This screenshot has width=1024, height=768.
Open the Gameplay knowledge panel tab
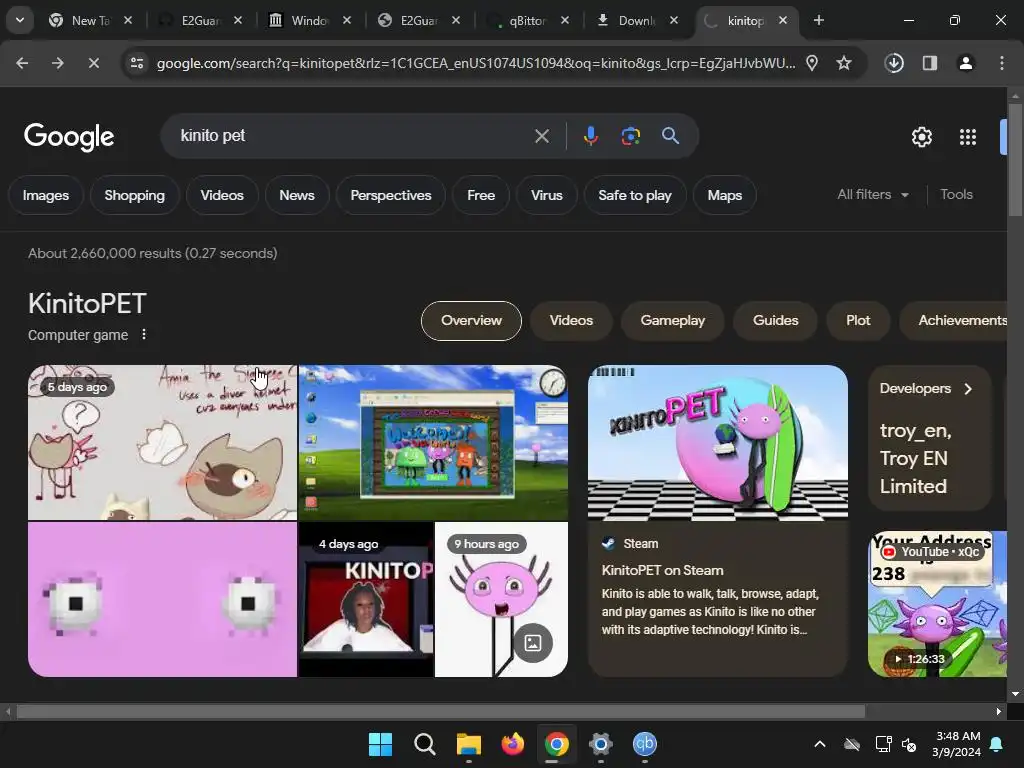673,321
